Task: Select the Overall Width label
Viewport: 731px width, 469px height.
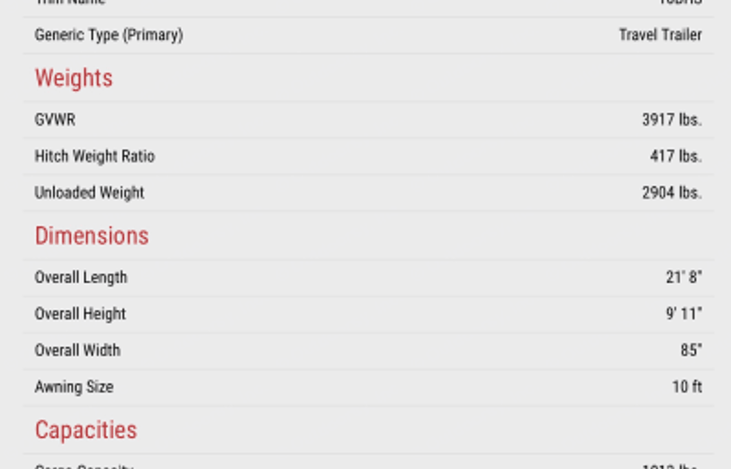Action: (77, 350)
